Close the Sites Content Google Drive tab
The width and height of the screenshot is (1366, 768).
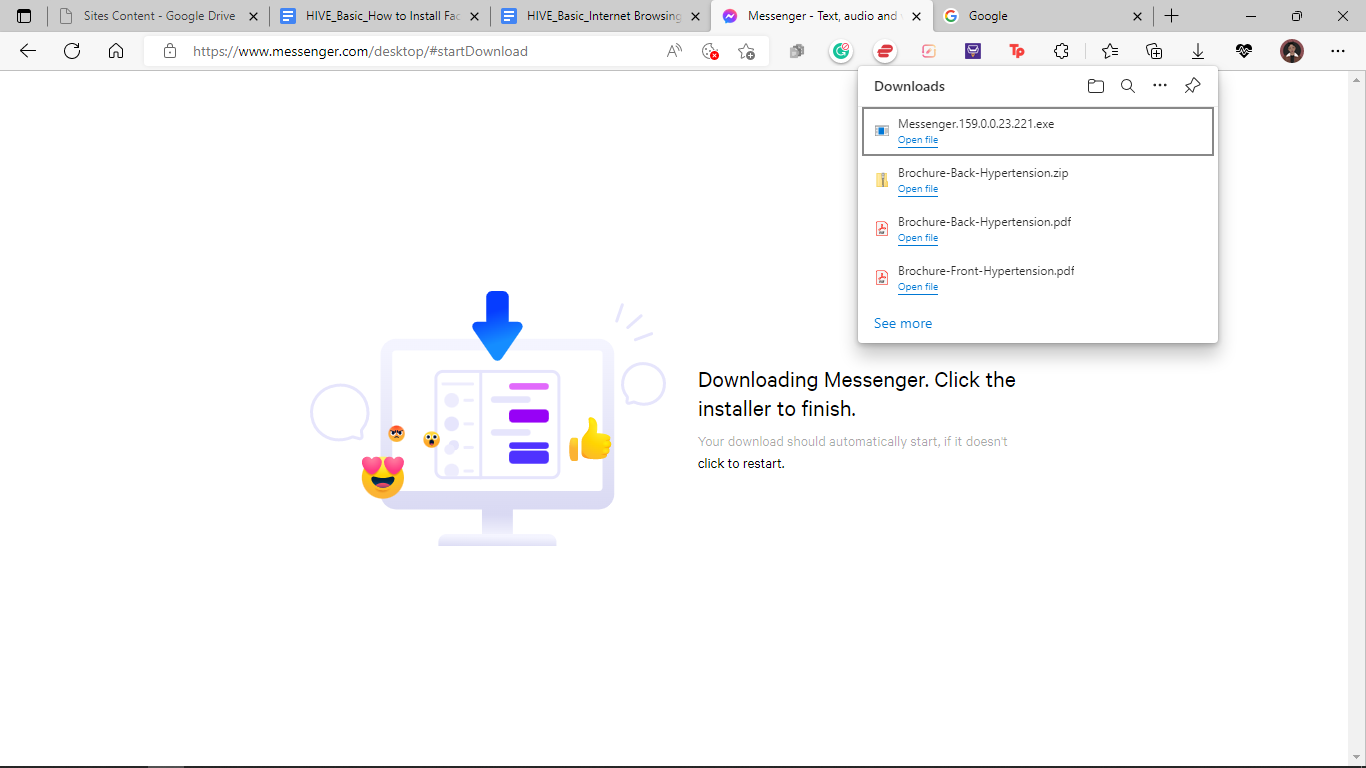click(x=253, y=16)
